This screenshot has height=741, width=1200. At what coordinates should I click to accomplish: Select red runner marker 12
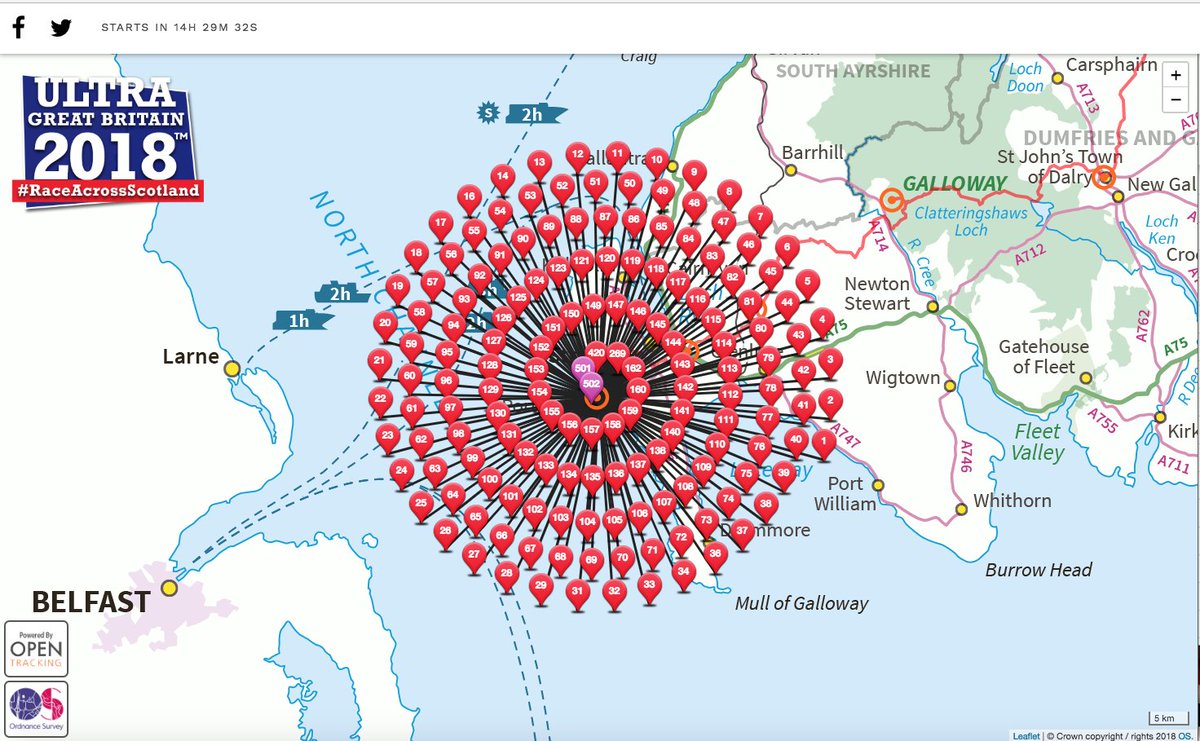coord(577,158)
